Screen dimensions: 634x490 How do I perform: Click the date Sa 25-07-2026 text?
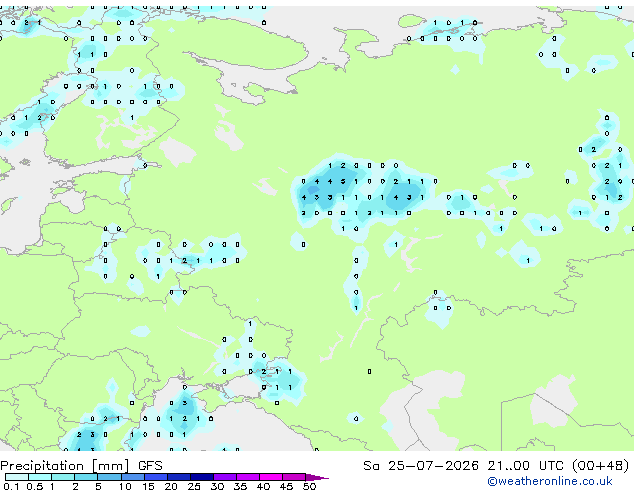click(x=421, y=466)
